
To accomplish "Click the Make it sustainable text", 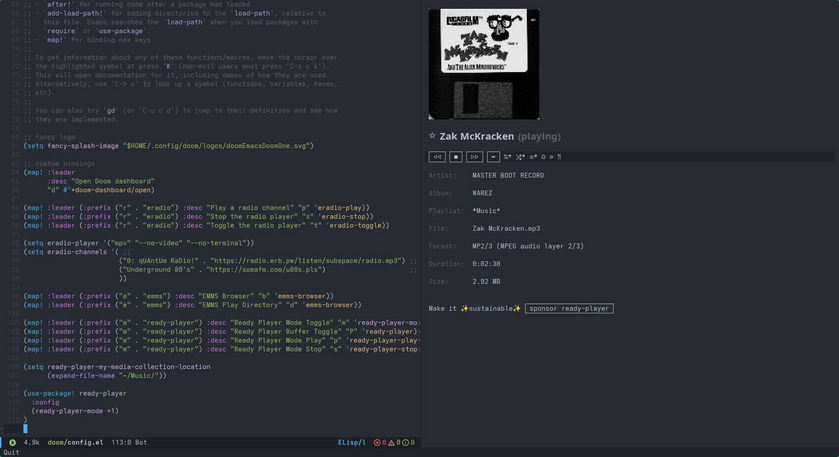I will click(x=475, y=308).
